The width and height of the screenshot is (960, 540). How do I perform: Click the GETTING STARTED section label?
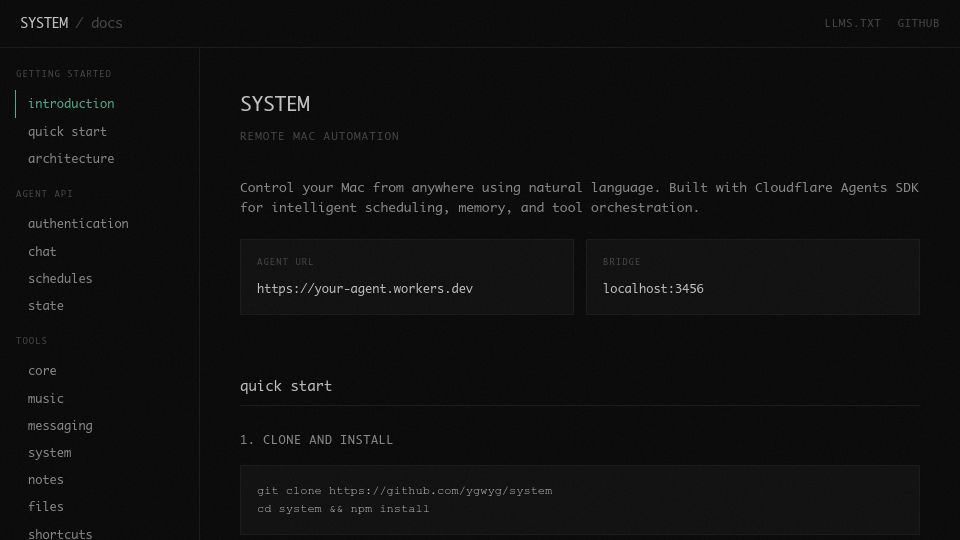click(x=64, y=74)
